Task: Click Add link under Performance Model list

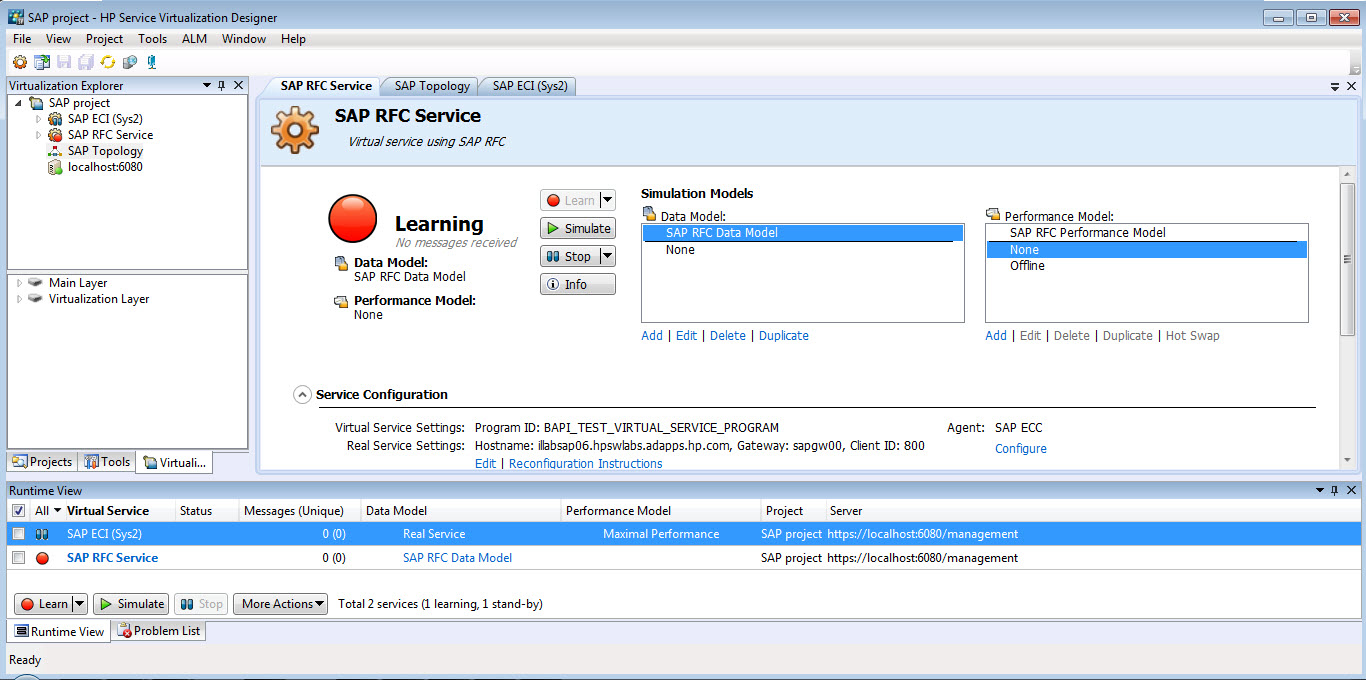Action: click(996, 336)
